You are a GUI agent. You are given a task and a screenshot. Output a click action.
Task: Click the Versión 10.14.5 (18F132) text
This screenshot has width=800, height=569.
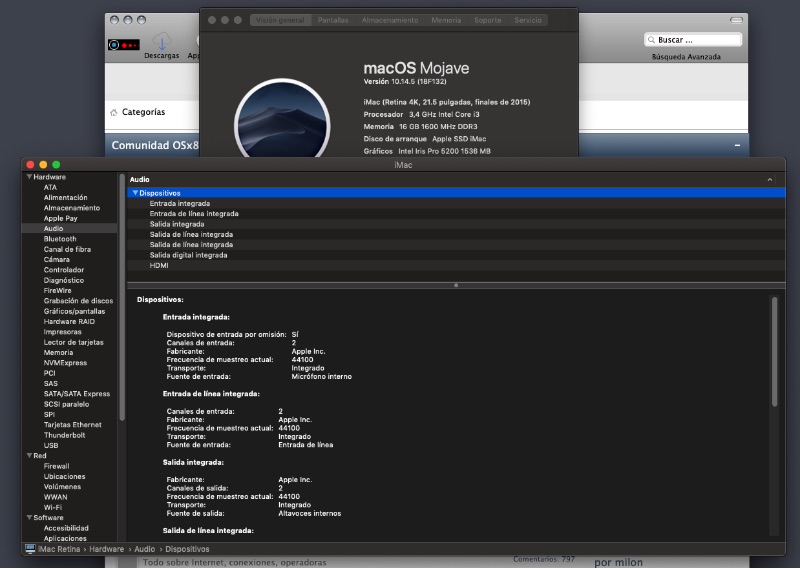[x=405, y=82]
